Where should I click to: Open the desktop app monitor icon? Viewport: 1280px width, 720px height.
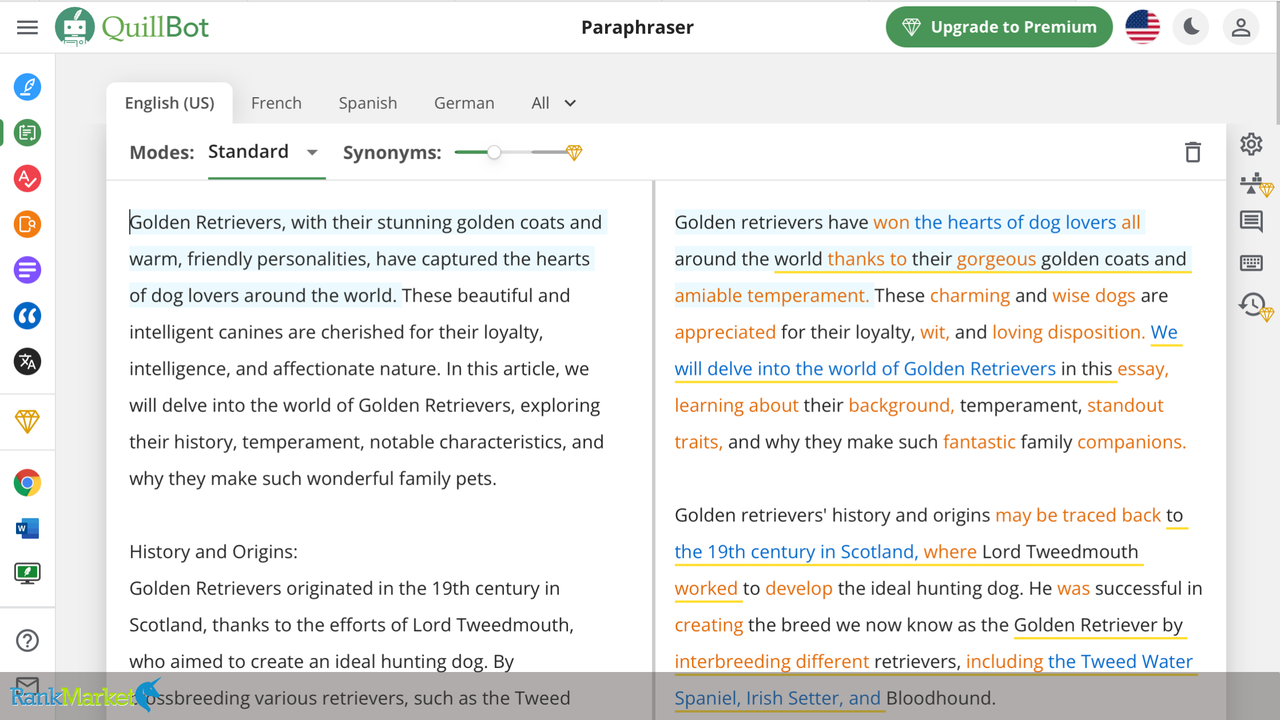(27, 573)
